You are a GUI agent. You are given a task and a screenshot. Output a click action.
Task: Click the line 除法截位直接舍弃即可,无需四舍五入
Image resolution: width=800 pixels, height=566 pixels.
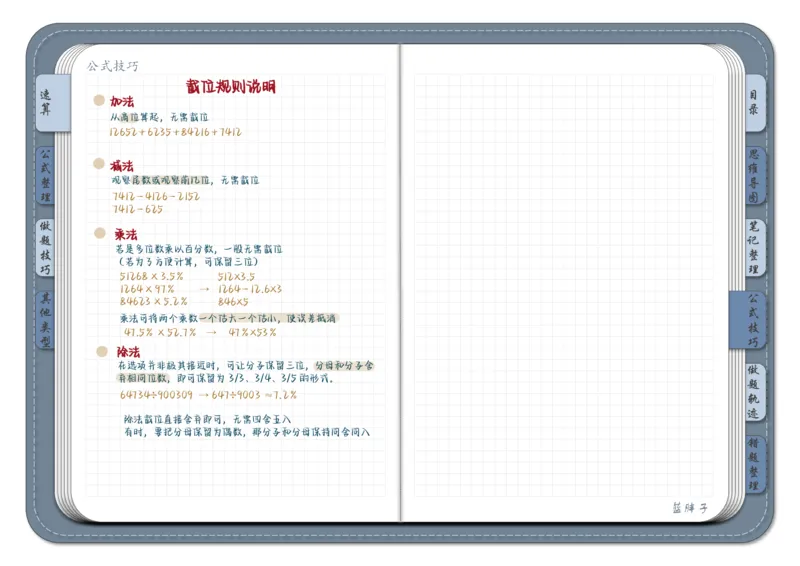pos(208,419)
